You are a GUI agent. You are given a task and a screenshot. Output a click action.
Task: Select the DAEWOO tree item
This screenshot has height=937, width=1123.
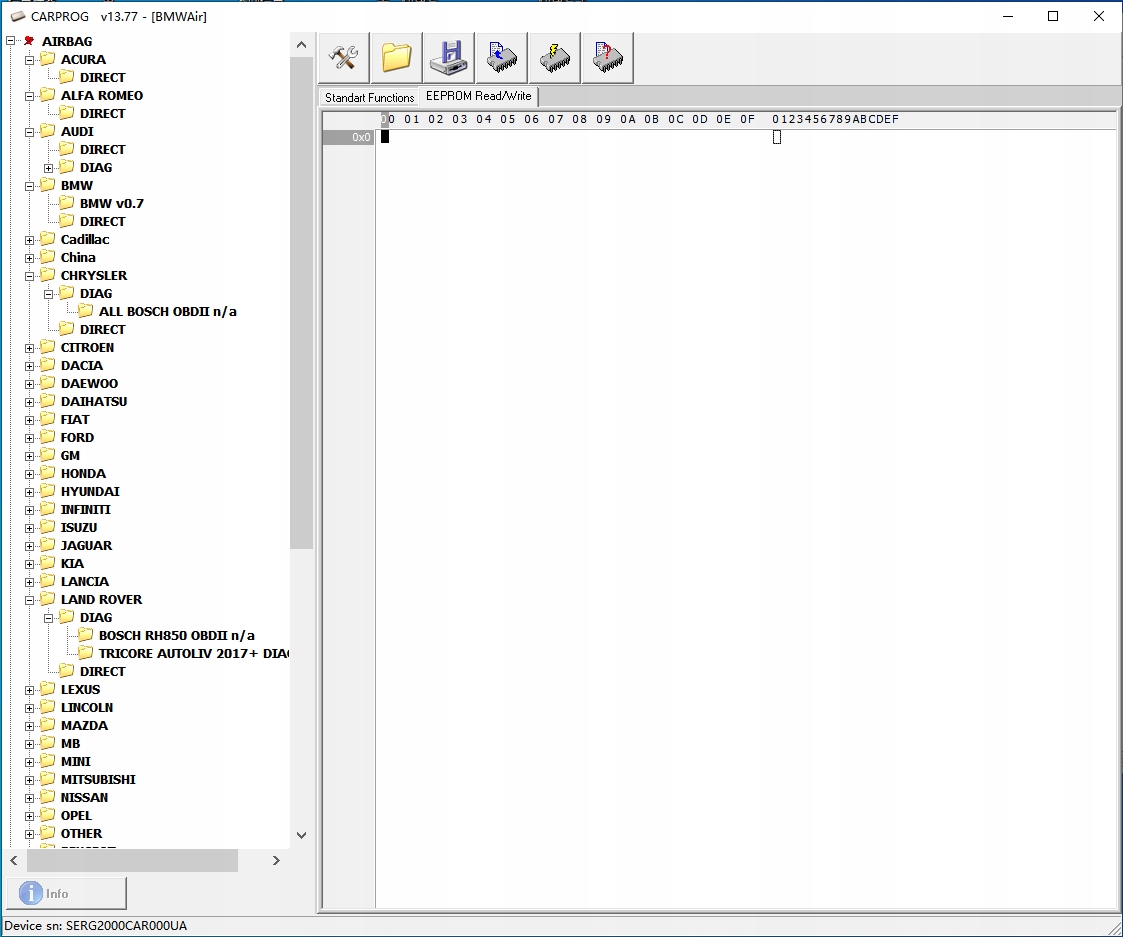pos(90,383)
